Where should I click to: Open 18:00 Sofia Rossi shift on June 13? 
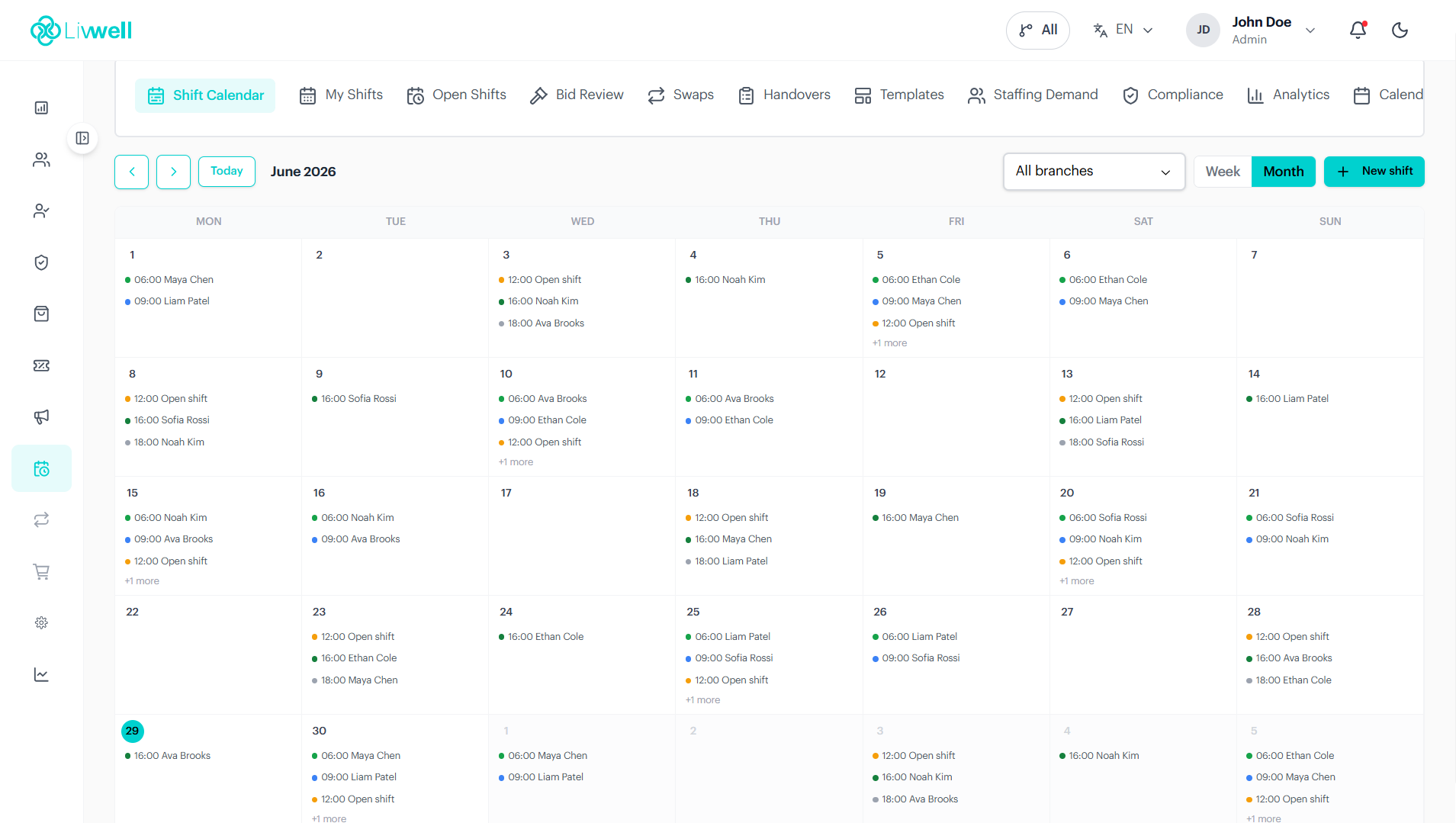[1101, 442]
